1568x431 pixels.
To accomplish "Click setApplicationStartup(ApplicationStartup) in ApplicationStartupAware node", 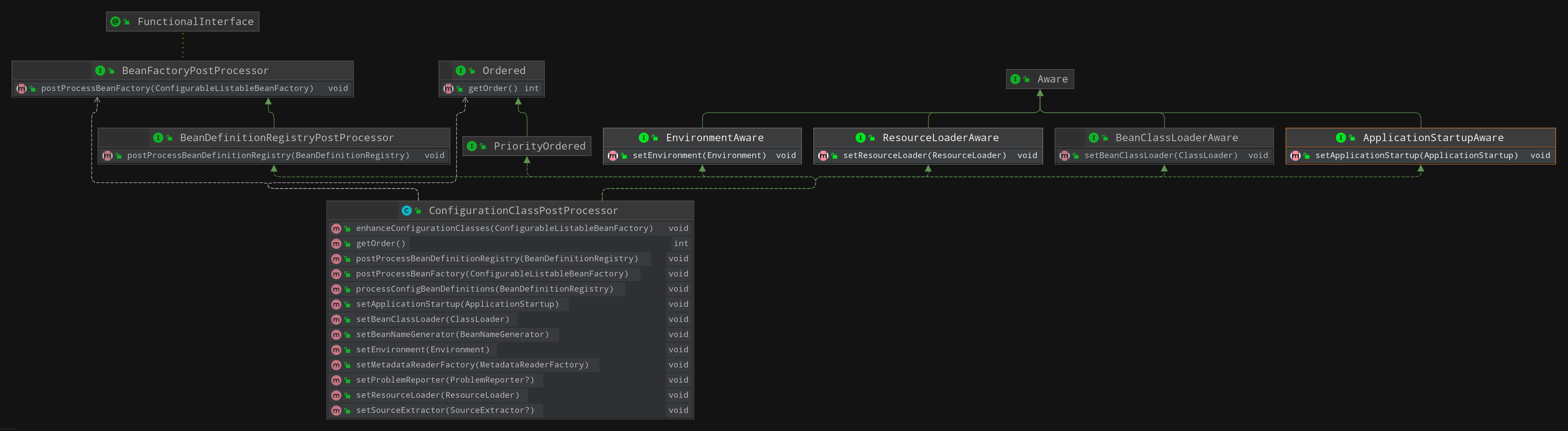I will point(1416,156).
